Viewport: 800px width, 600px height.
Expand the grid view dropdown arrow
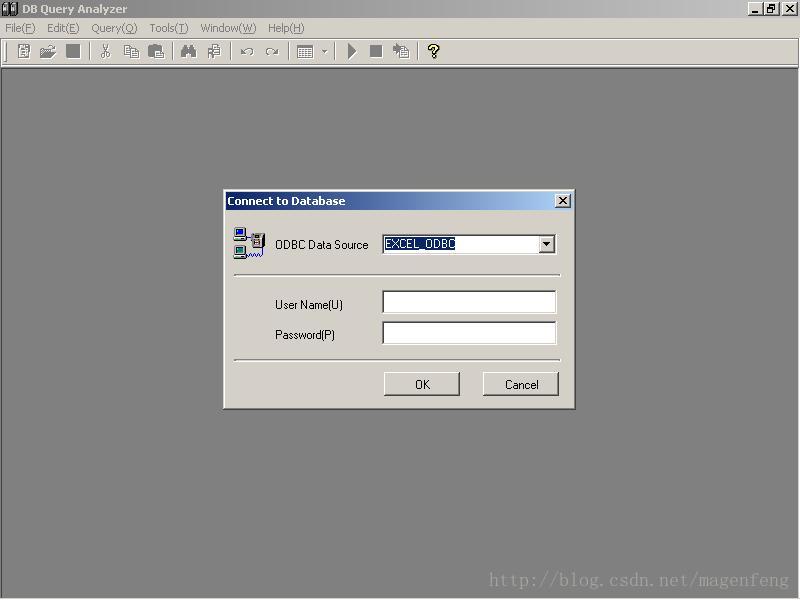324,52
